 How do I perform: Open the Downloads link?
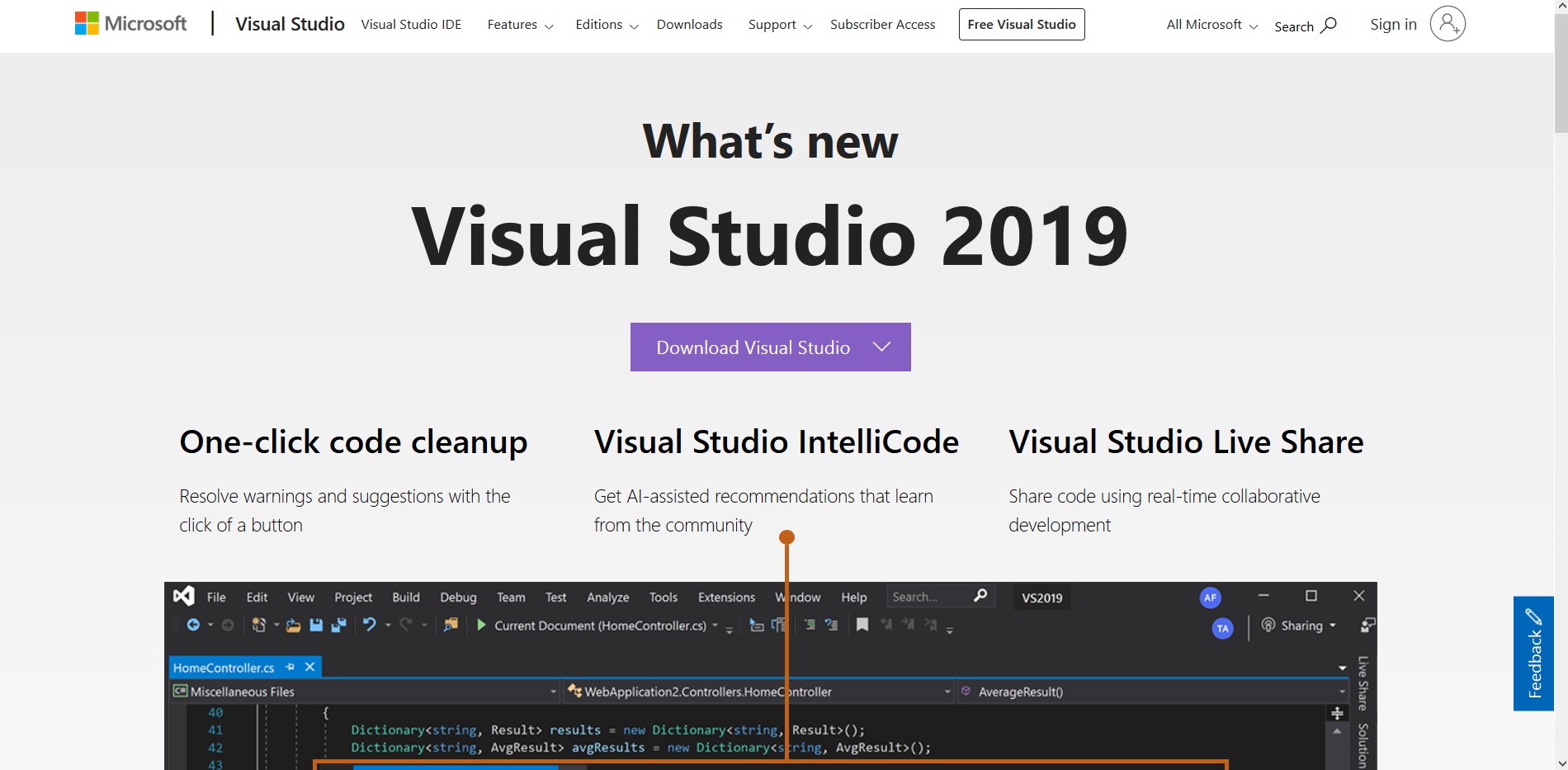[690, 25]
